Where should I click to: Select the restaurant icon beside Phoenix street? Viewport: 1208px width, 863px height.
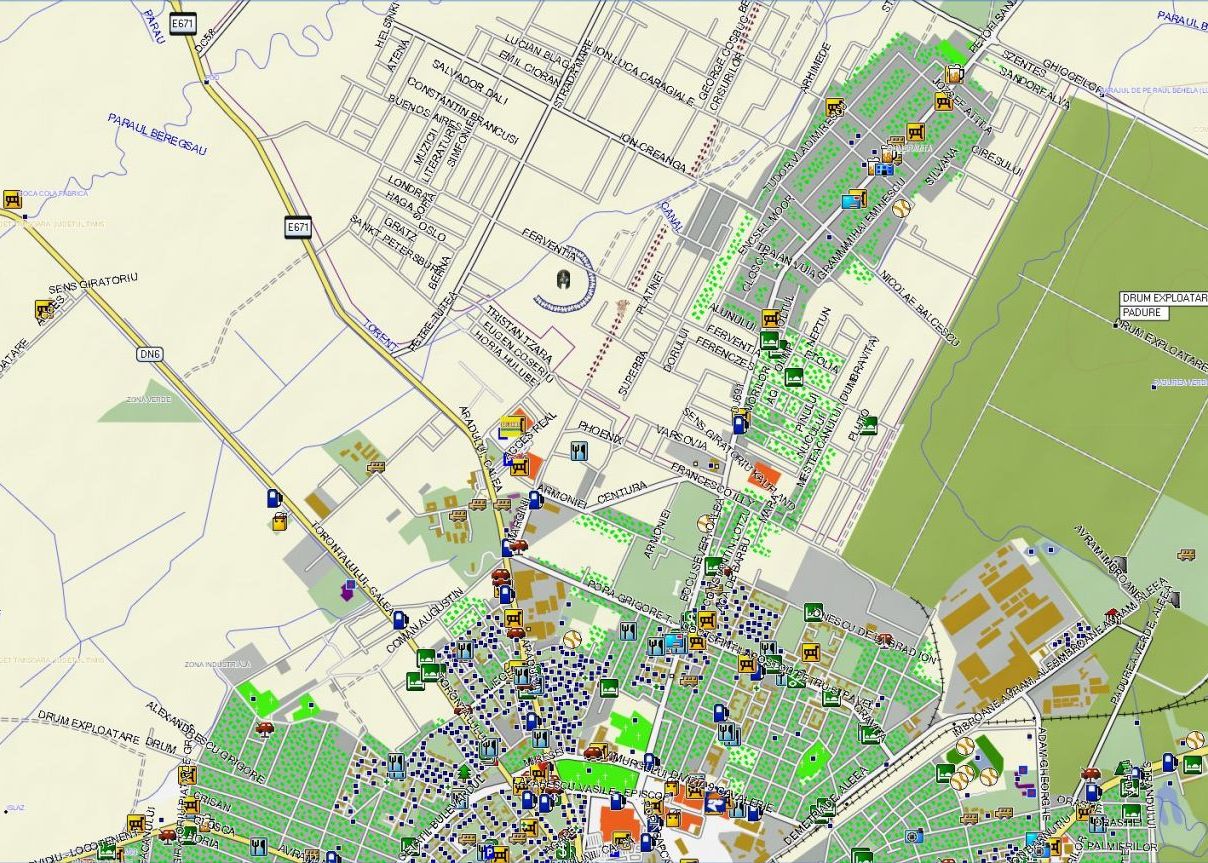coord(578,451)
